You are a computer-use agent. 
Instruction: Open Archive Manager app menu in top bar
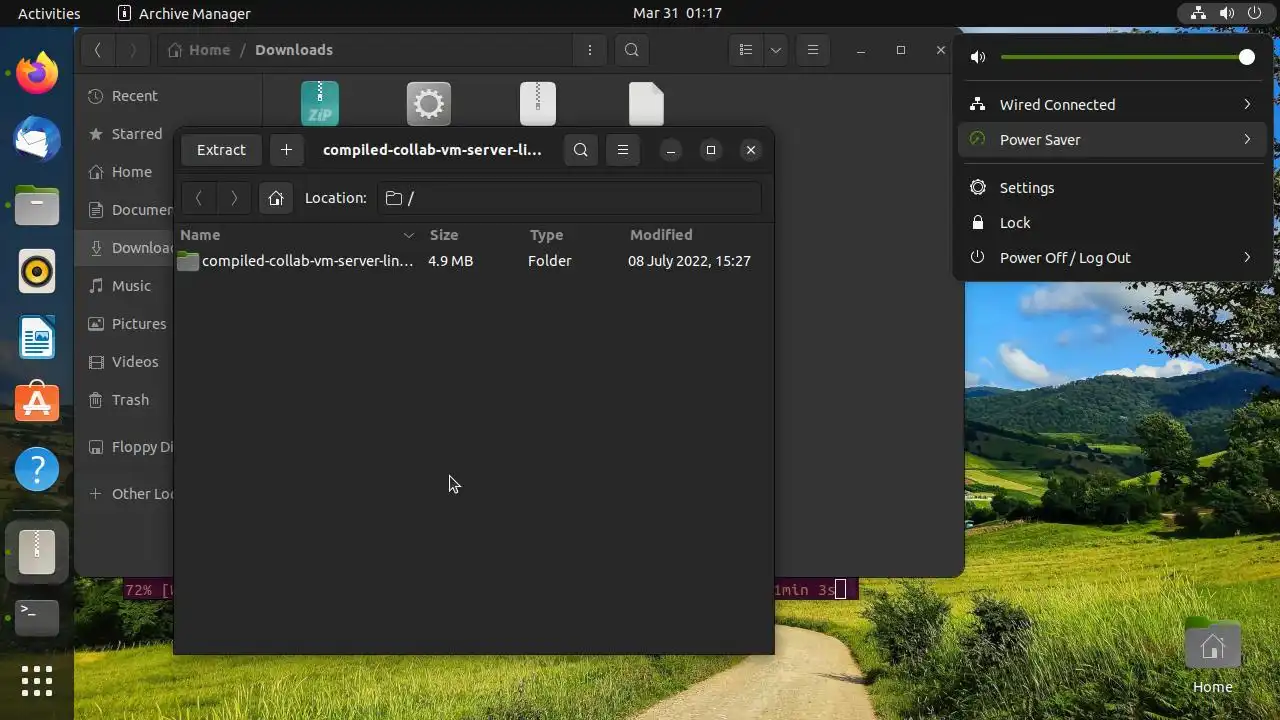click(184, 13)
